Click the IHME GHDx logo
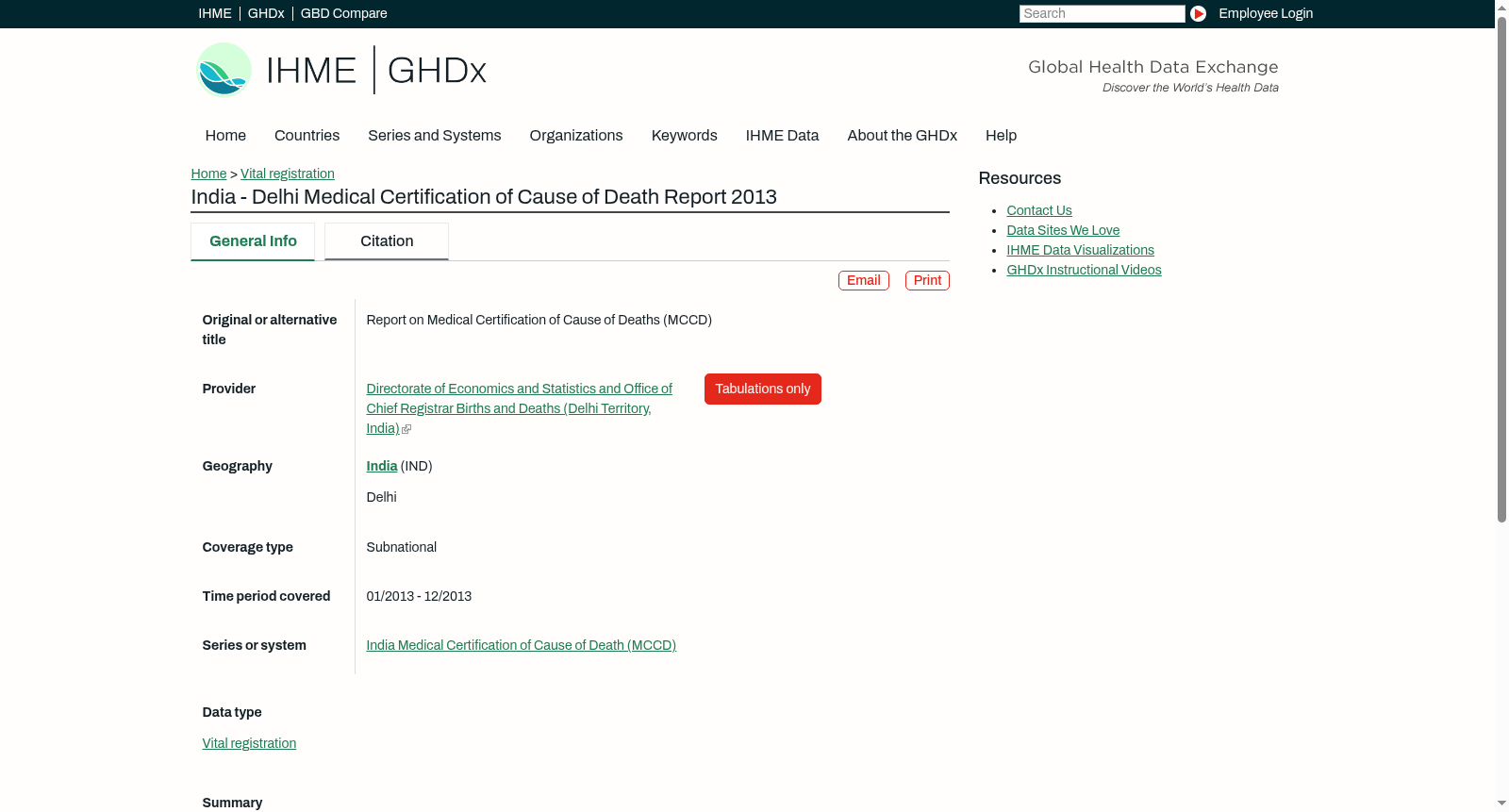The height and width of the screenshot is (812, 1509). pyautogui.click(x=341, y=70)
